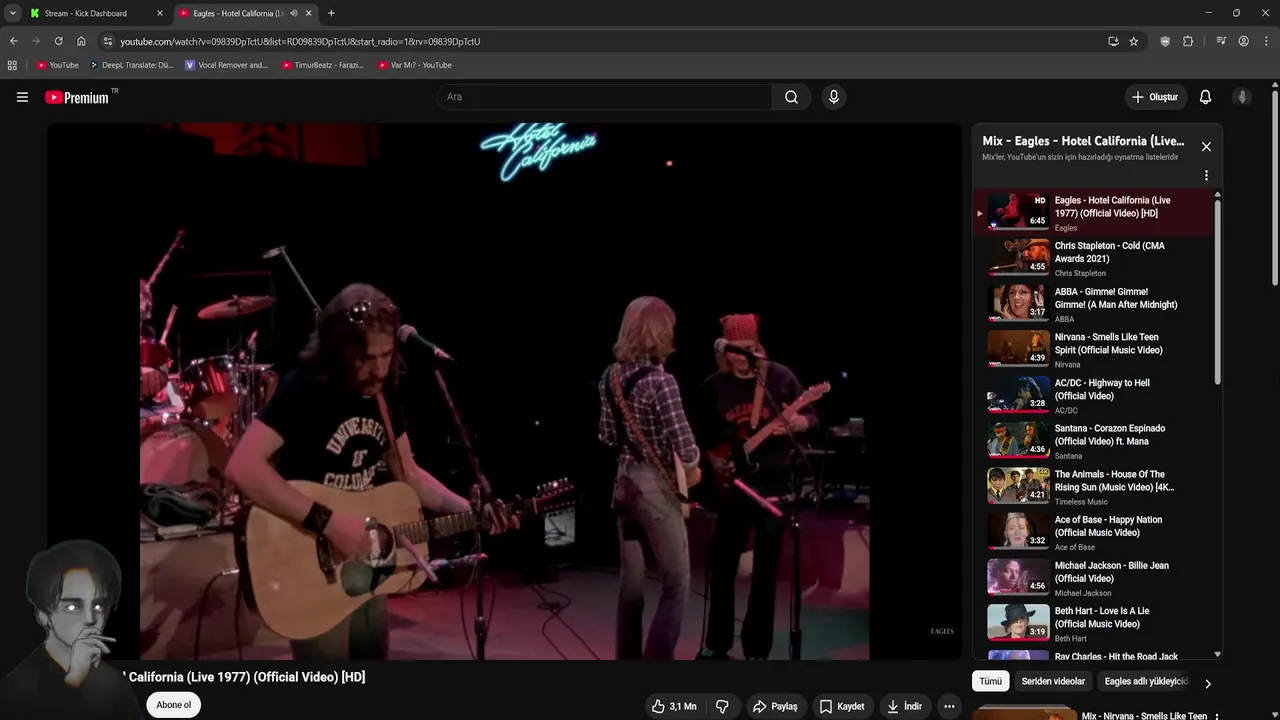Open the browser home page

coord(81,41)
